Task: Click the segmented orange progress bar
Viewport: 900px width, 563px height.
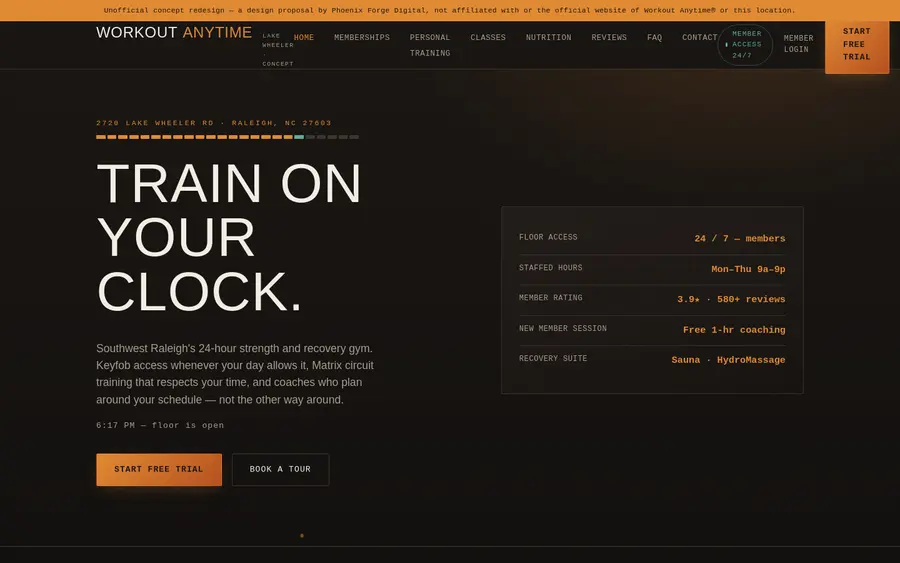Action: click(227, 137)
